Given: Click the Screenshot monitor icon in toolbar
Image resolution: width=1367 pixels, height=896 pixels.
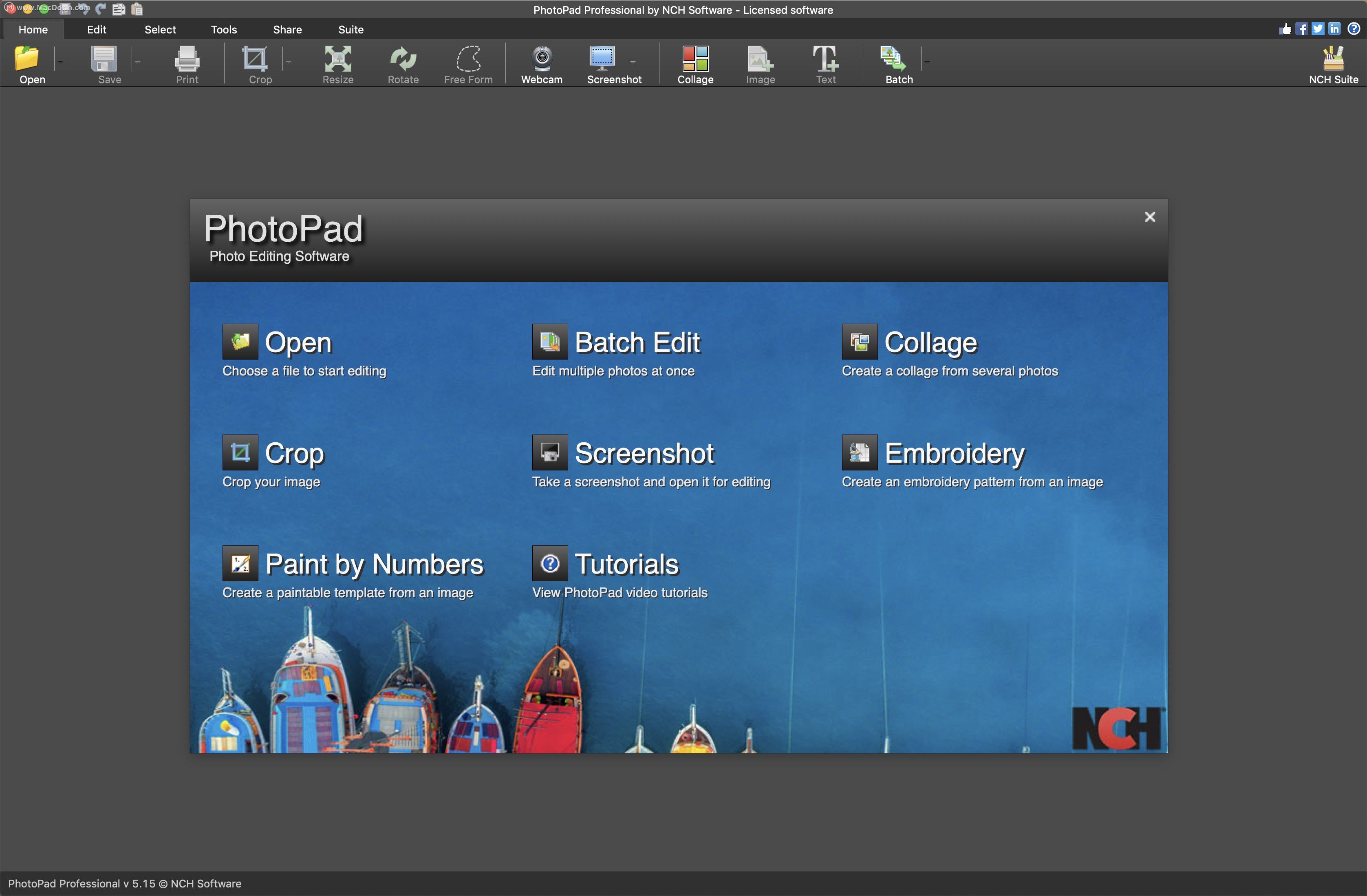Looking at the screenshot, I should coord(602,58).
